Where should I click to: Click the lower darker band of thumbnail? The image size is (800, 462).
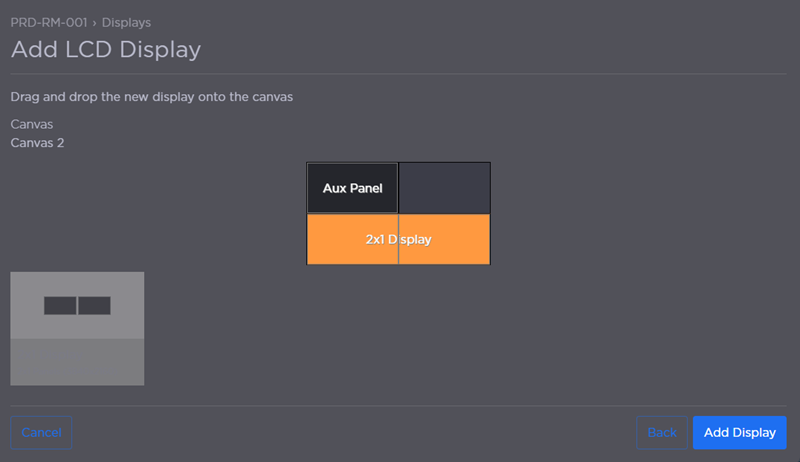pos(77,361)
